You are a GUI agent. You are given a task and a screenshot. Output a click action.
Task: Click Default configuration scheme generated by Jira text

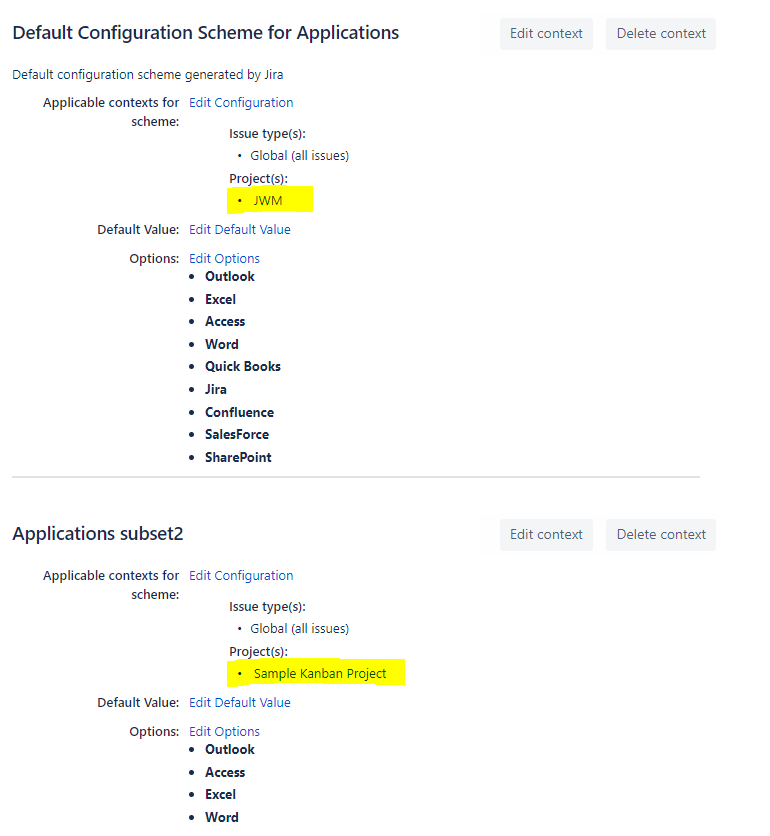pyautogui.click(x=148, y=75)
